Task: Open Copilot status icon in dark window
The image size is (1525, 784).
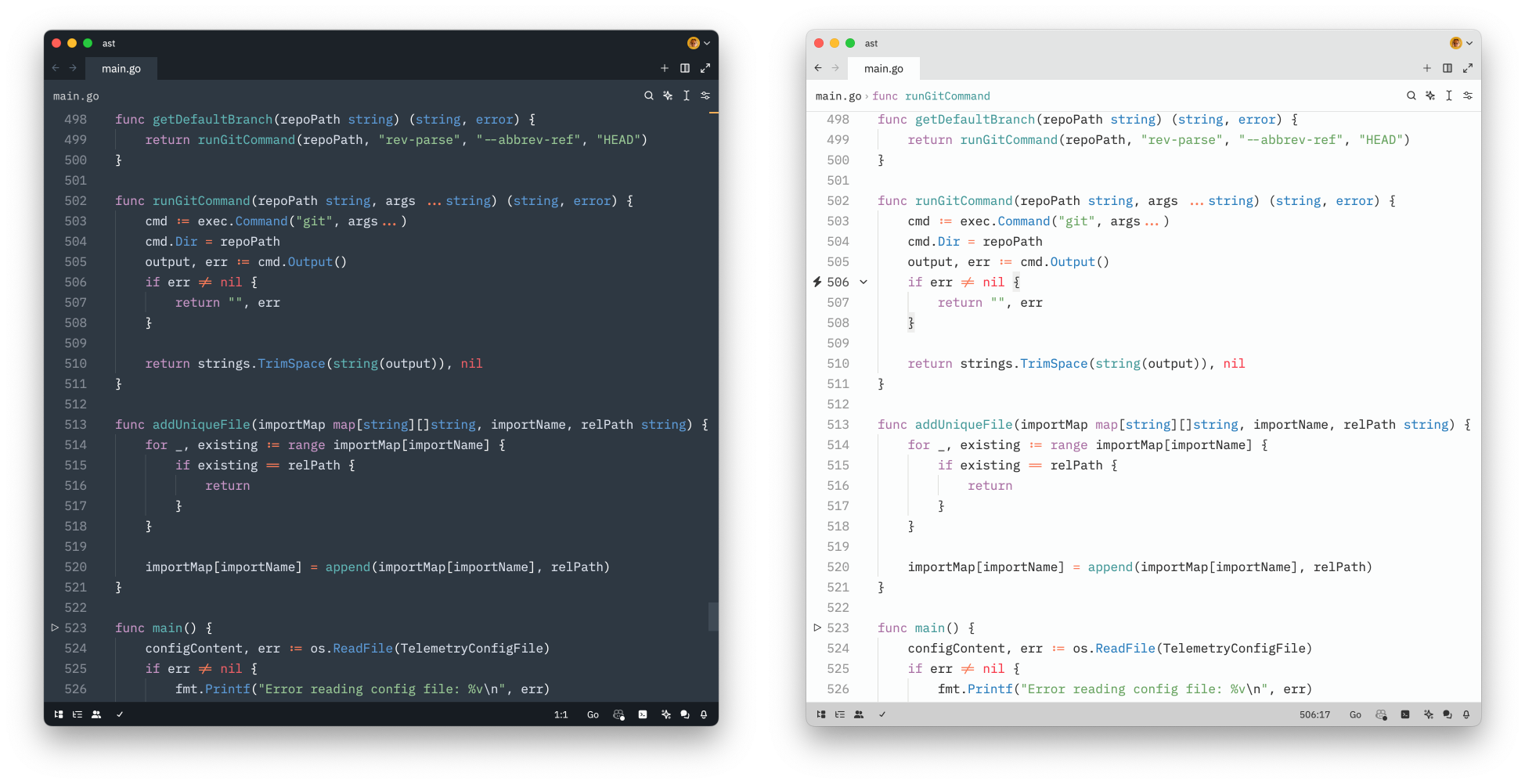Action: [x=618, y=714]
